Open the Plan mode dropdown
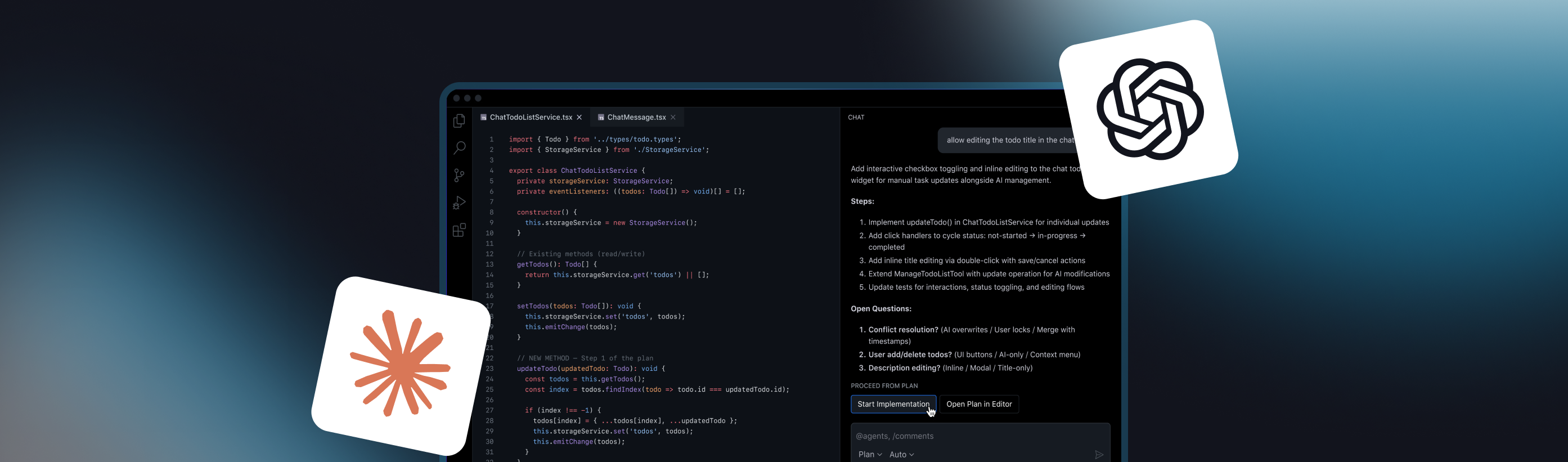The height and width of the screenshot is (462, 1568). (870, 455)
